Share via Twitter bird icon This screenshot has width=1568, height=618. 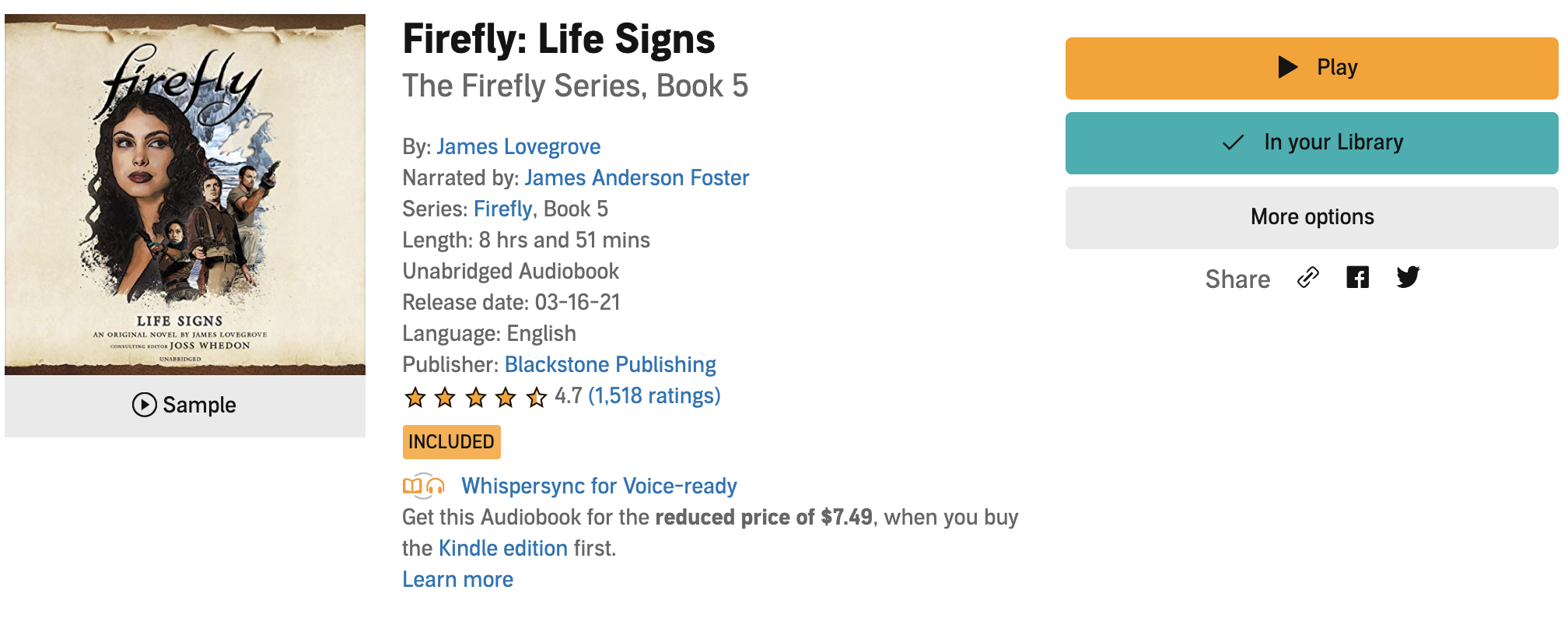click(x=1408, y=278)
